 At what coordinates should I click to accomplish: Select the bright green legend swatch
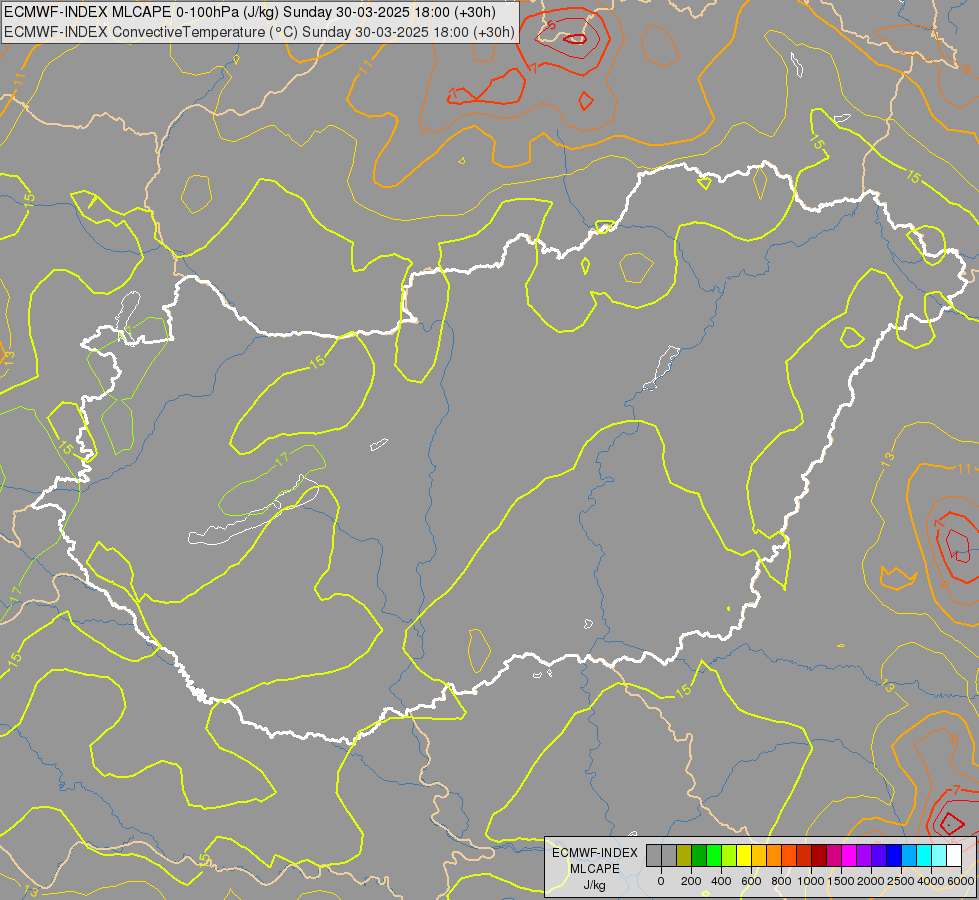click(x=714, y=855)
